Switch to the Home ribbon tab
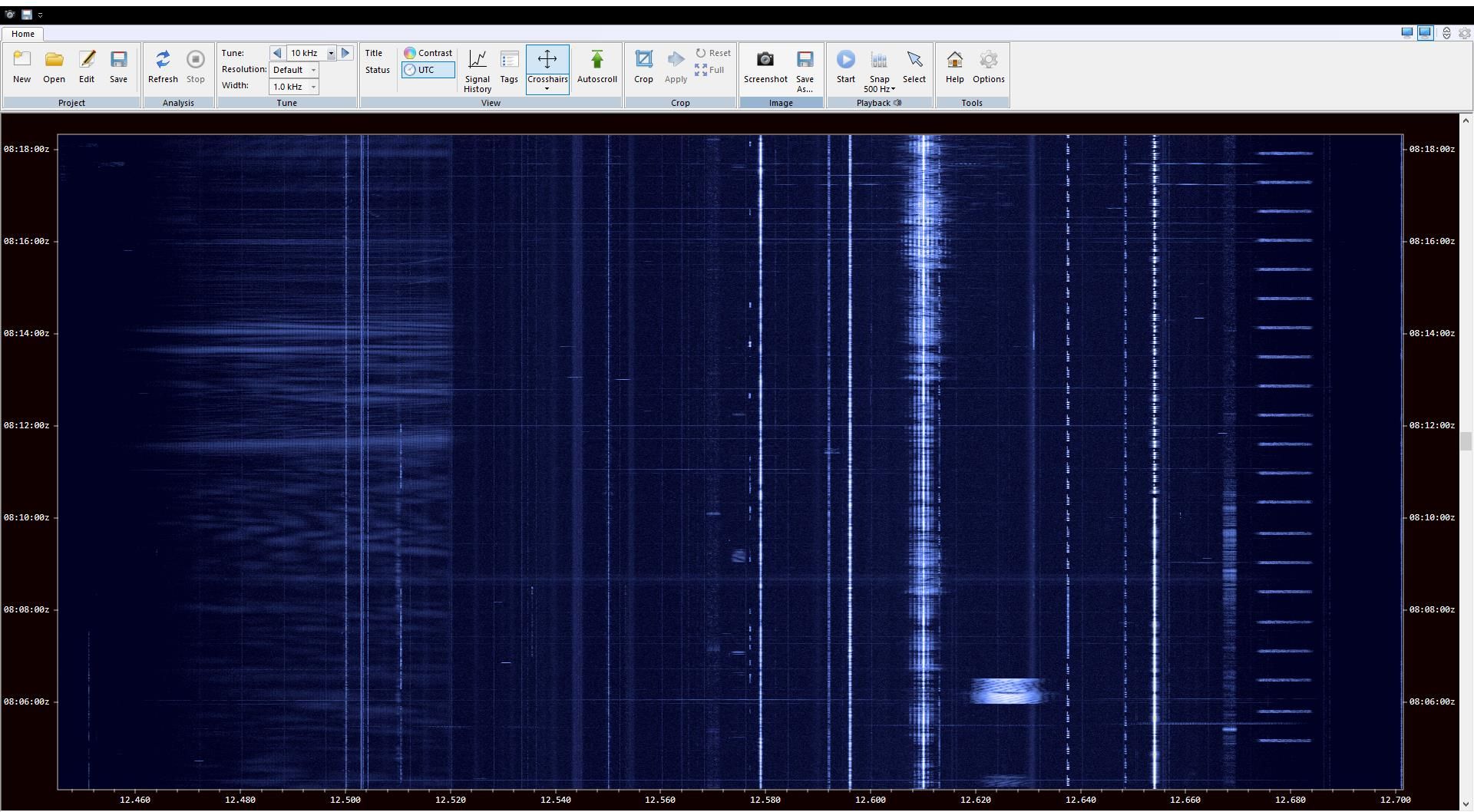This screenshot has width=1474, height=812. pos(22,34)
